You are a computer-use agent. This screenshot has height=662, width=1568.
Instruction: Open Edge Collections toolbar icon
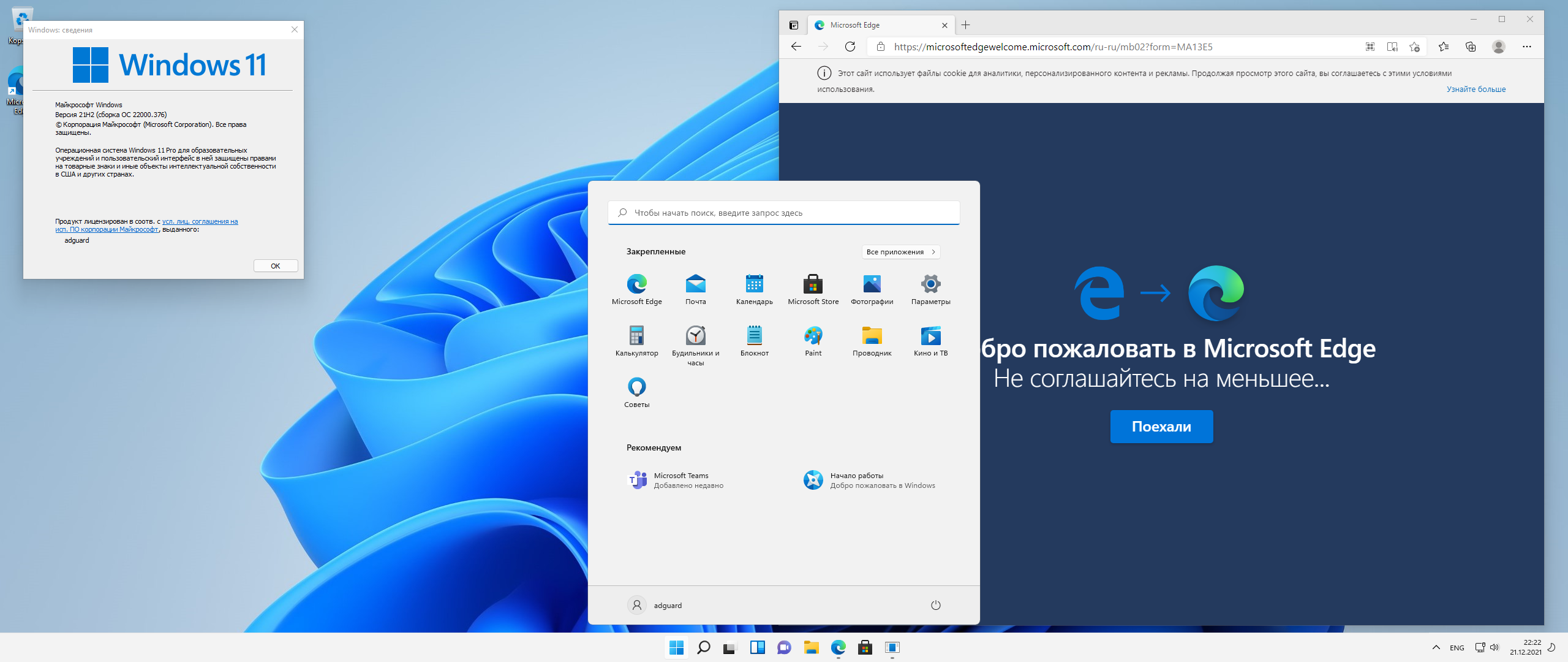pyautogui.click(x=1471, y=47)
